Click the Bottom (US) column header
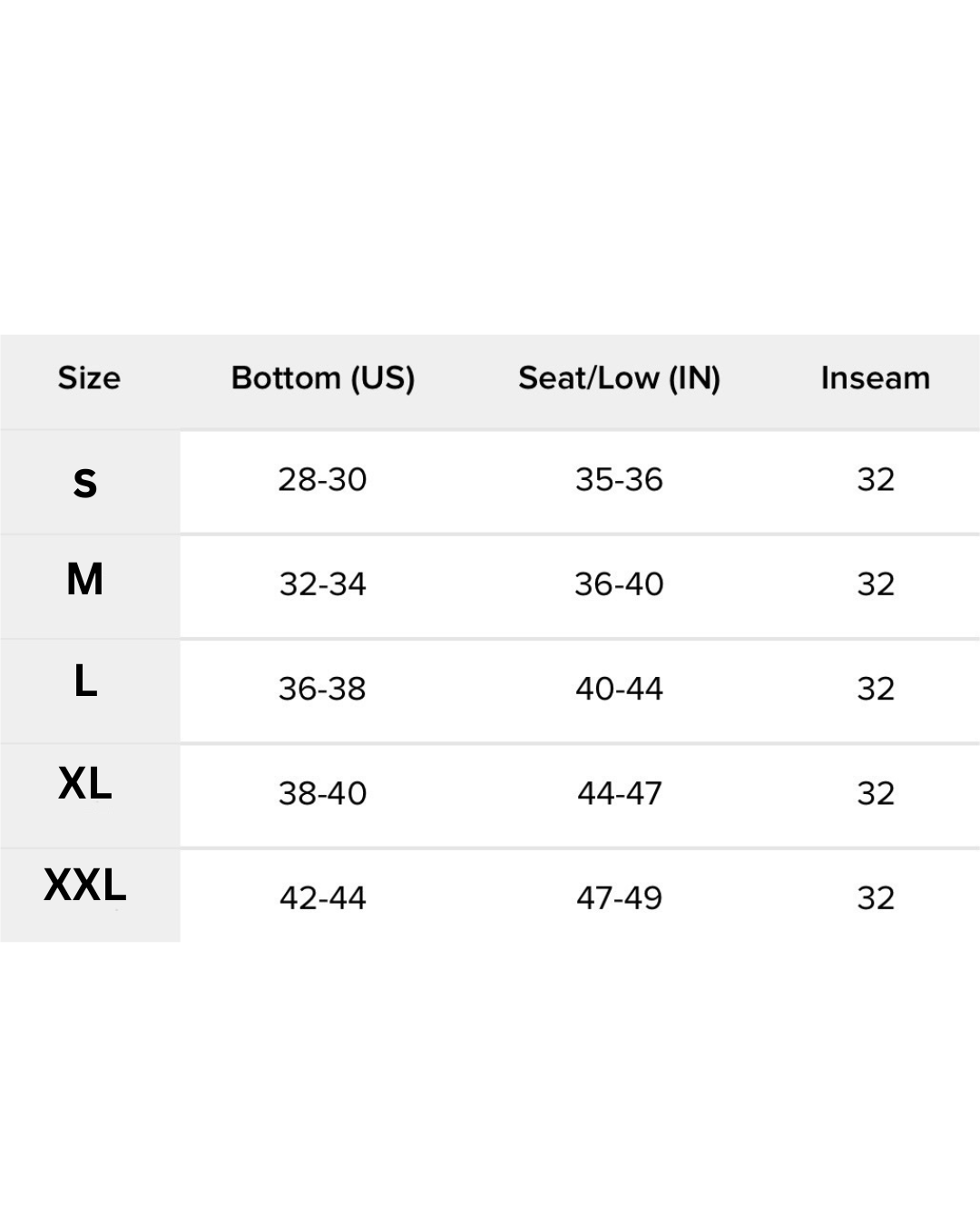This screenshot has width=980, height=1225. tap(323, 378)
